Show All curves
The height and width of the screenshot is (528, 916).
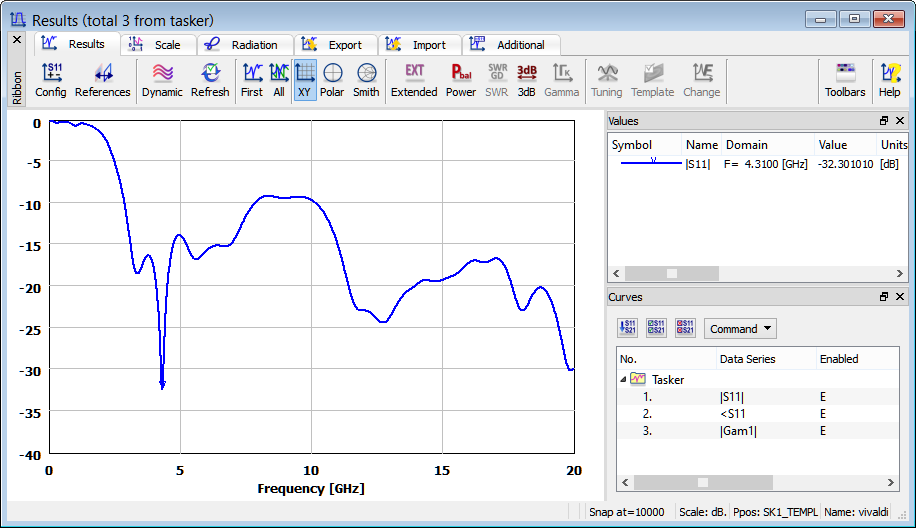[279, 81]
